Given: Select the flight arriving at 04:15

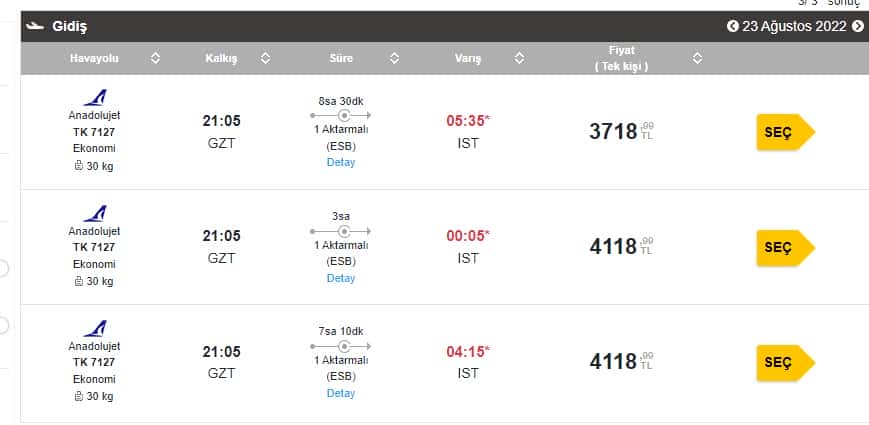Looking at the screenshot, I should [x=785, y=362].
